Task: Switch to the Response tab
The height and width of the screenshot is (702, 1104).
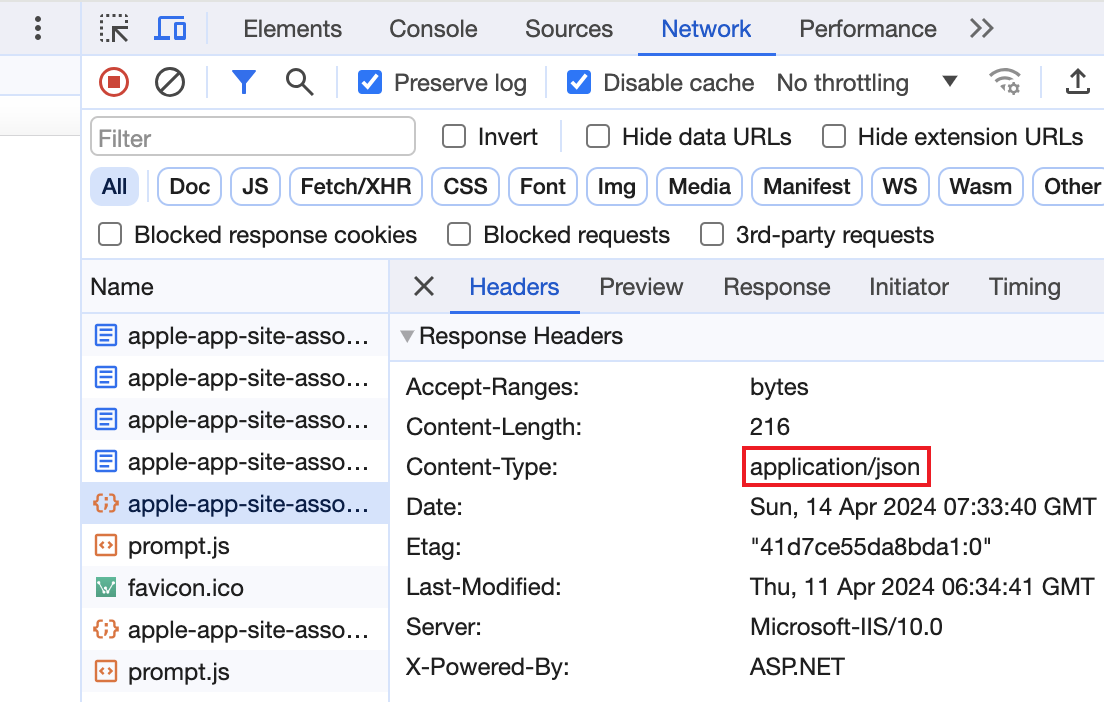Action: [777, 287]
